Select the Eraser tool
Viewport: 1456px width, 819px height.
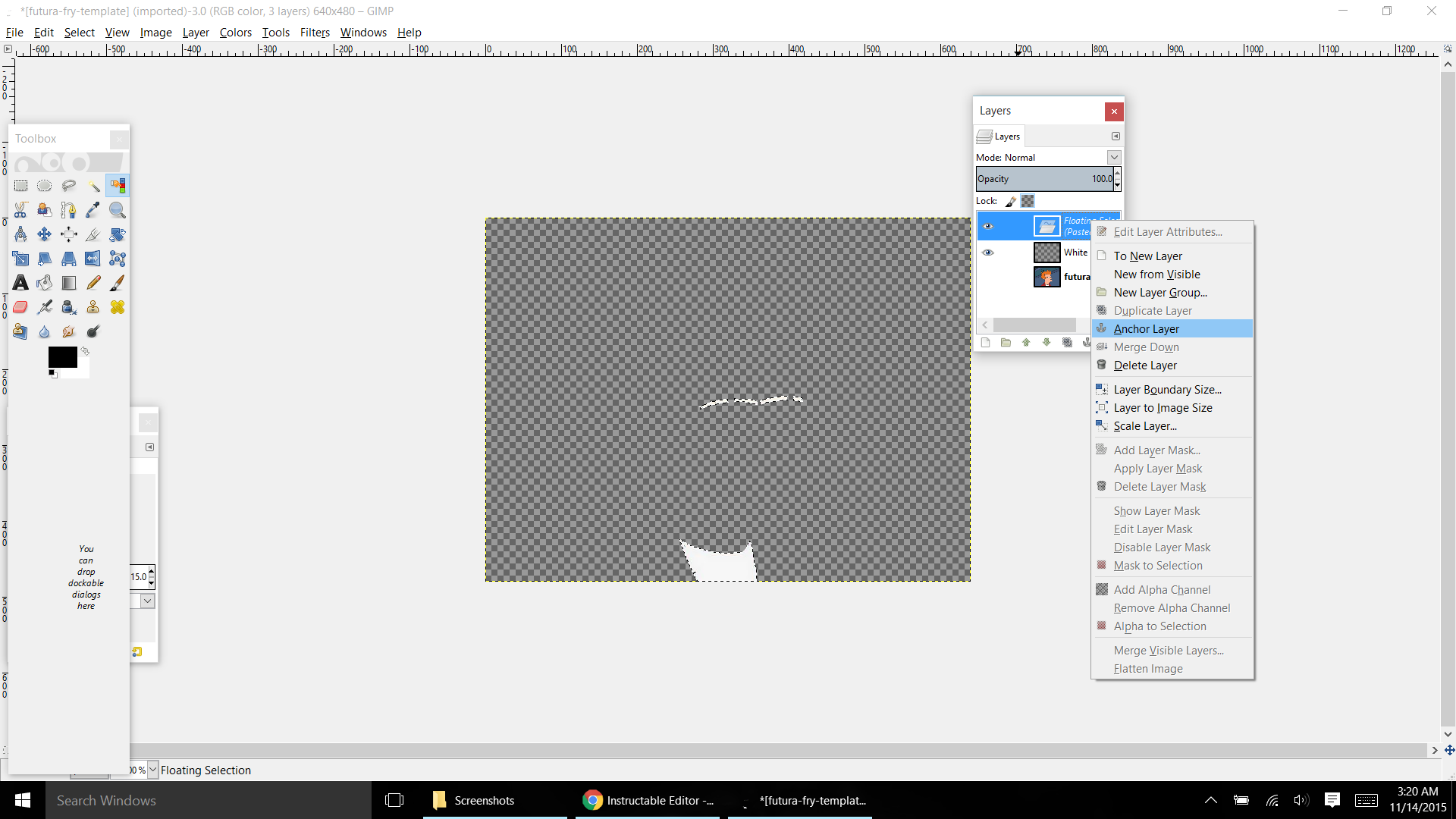pyautogui.click(x=20, y=307)
